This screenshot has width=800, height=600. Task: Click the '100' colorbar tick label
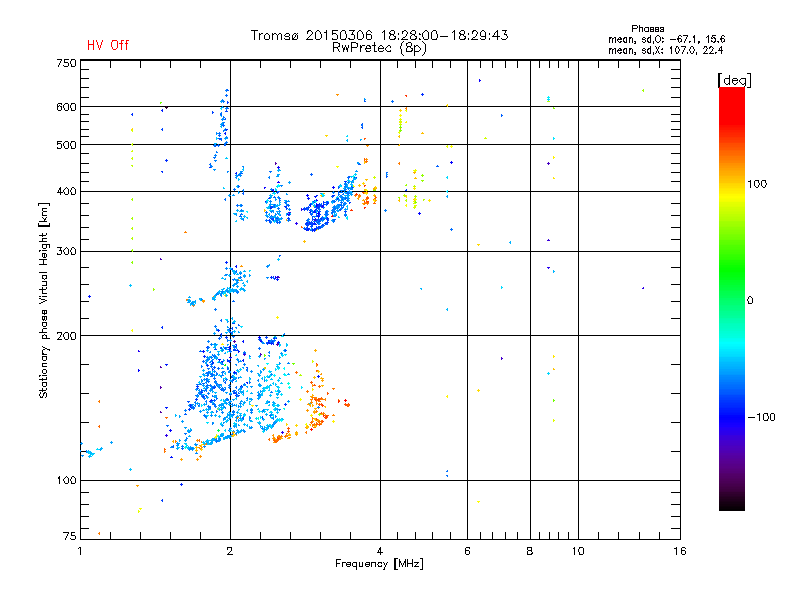pyautogui.click(x=757, y=184)
